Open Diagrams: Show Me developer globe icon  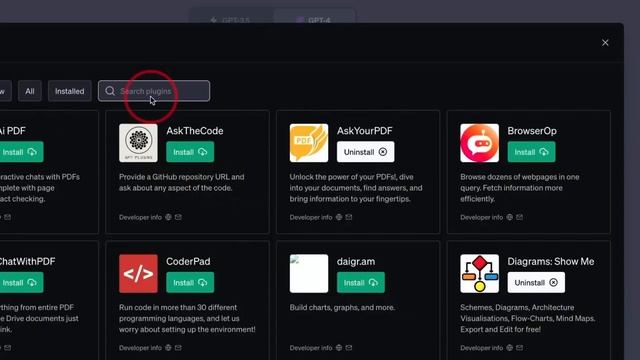coord(509,348)
